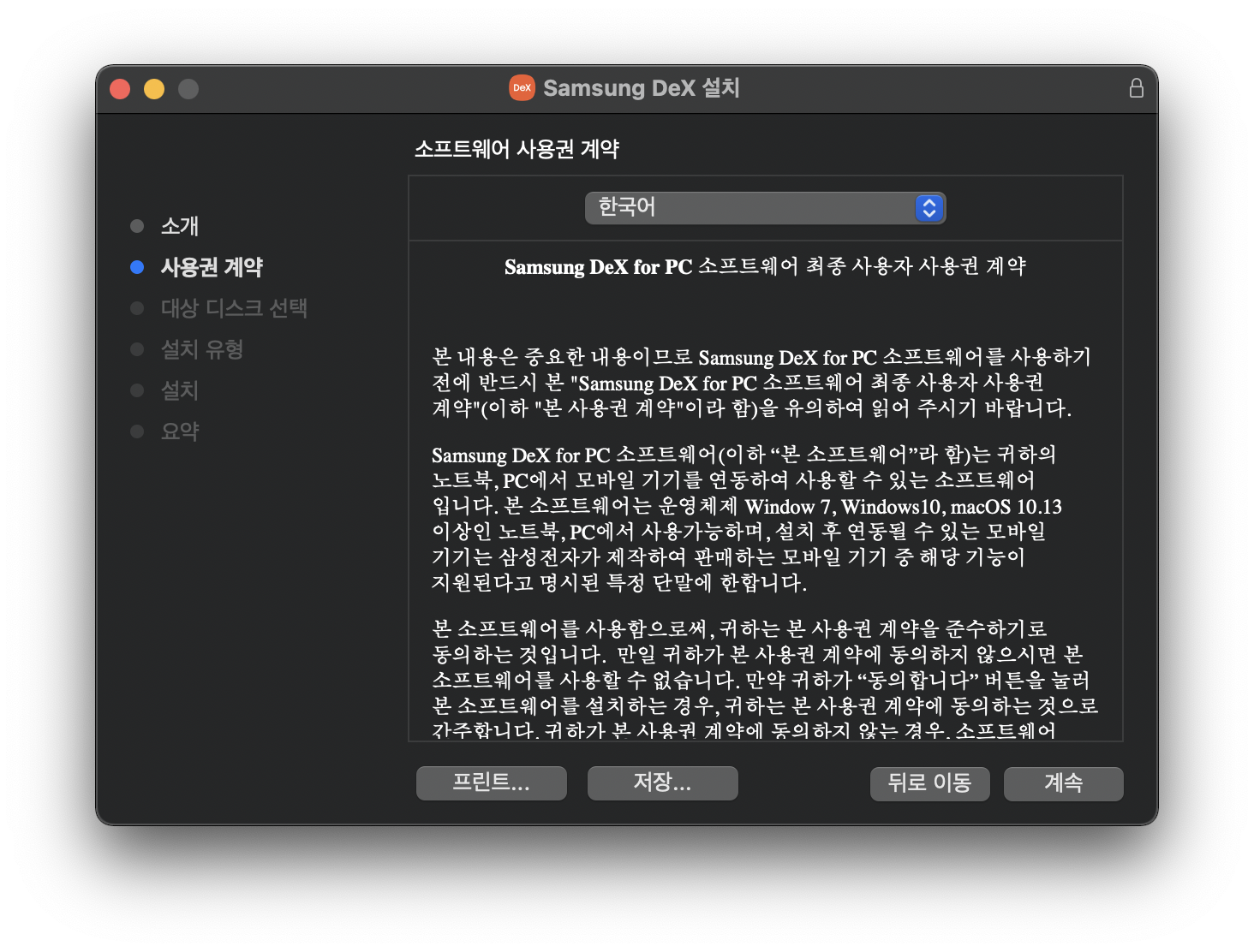Click the blue stepper arrows on language selector

pos(929,208)
